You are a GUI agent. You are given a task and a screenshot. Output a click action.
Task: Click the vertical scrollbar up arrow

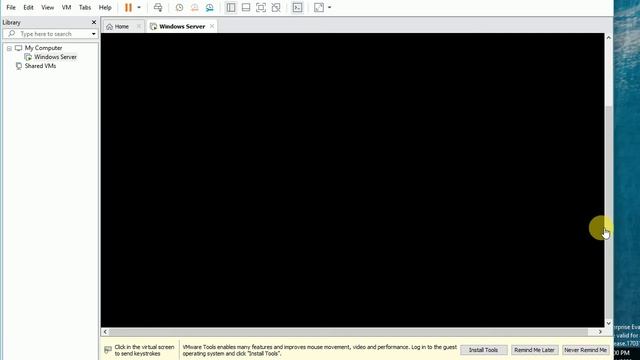(x=609, y=37)
